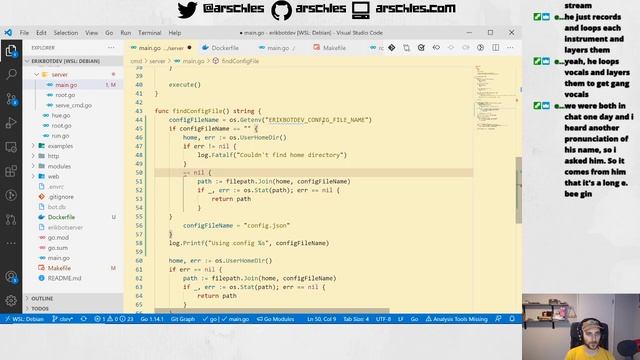
Task: Click the Split Editor icon
Action: [x=496, y=48]
